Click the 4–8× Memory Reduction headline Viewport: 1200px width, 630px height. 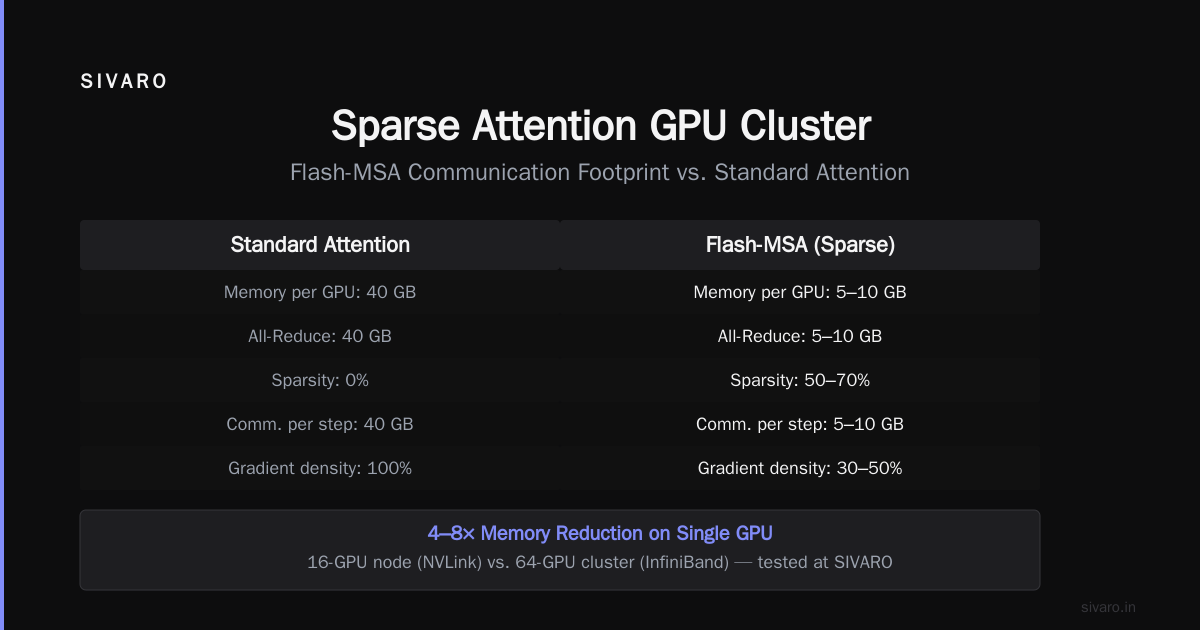(600, 533)
